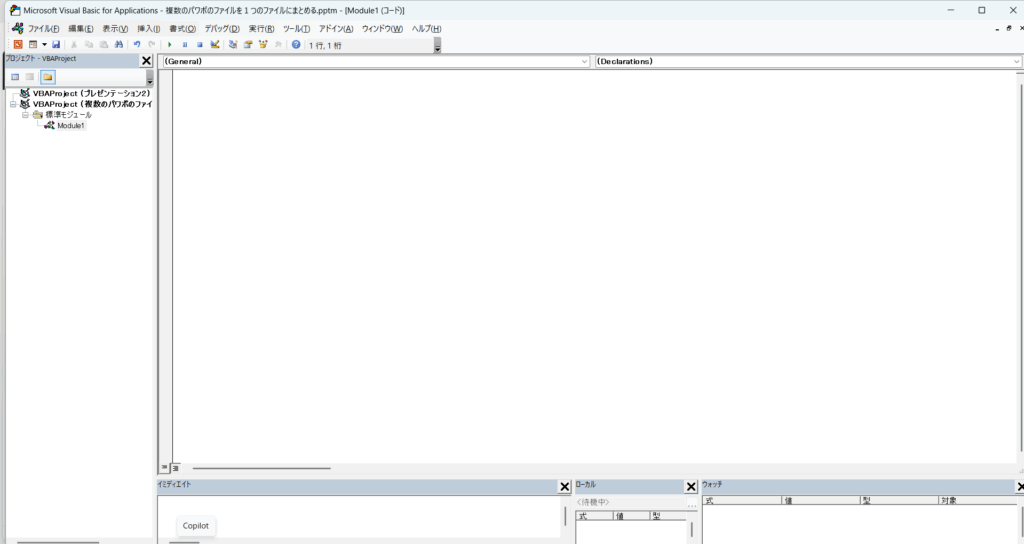The width and height of the screenshot is (1024, 544).
Task: Open the 挿入(I) menu
Action: coord(148,28)
